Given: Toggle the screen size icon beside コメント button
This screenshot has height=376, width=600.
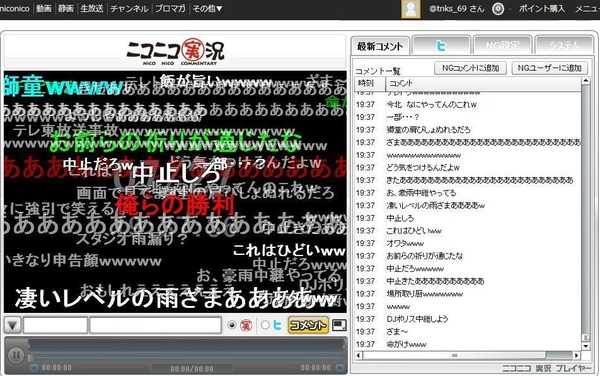Looking at the screenshot, I should point(339,325).
